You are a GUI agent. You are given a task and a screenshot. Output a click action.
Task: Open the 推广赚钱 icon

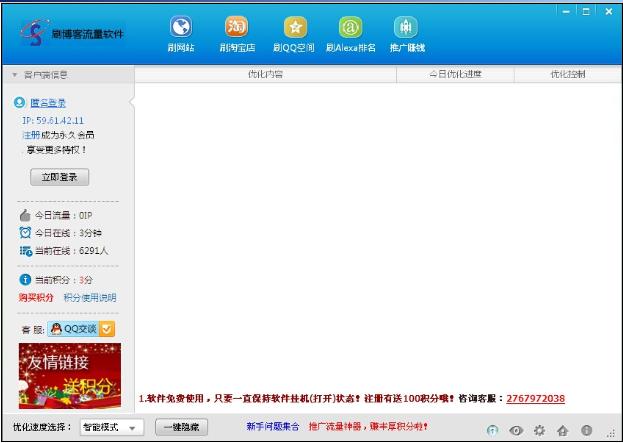(405, 28)
